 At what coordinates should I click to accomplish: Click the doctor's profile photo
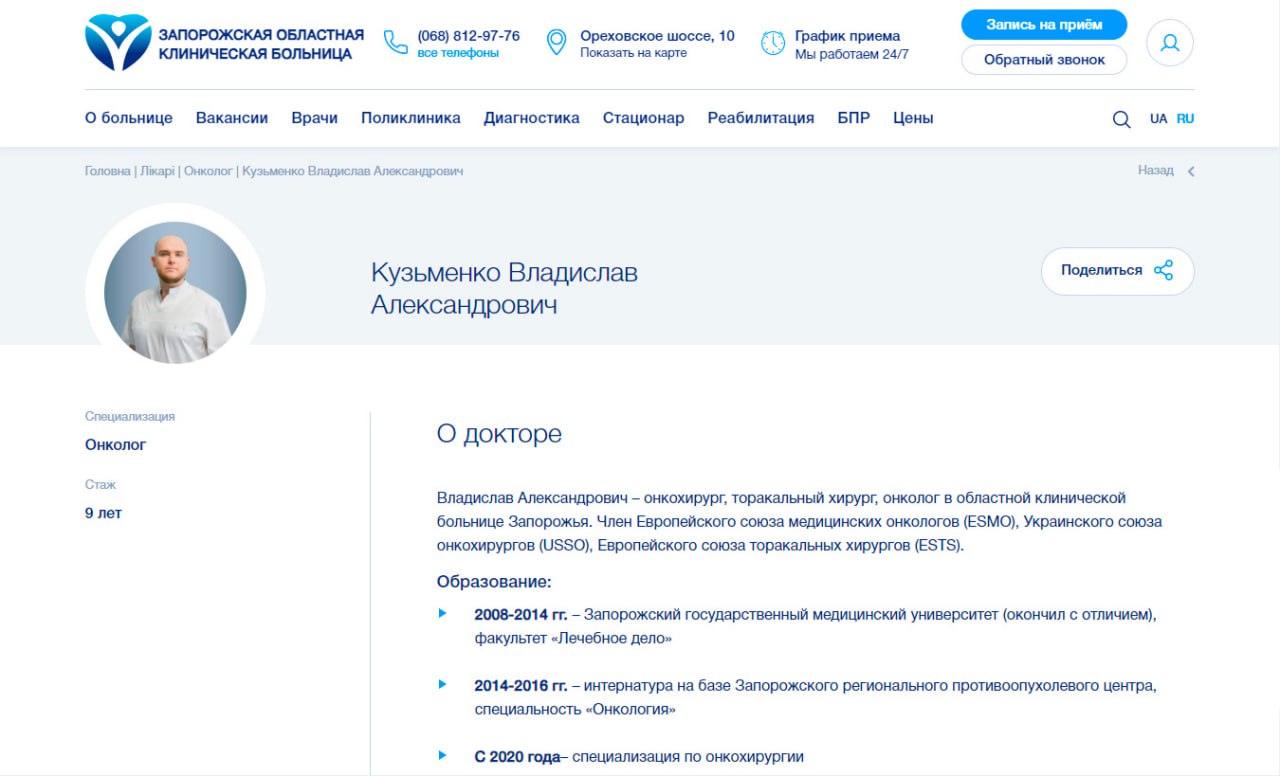[175, 292]
